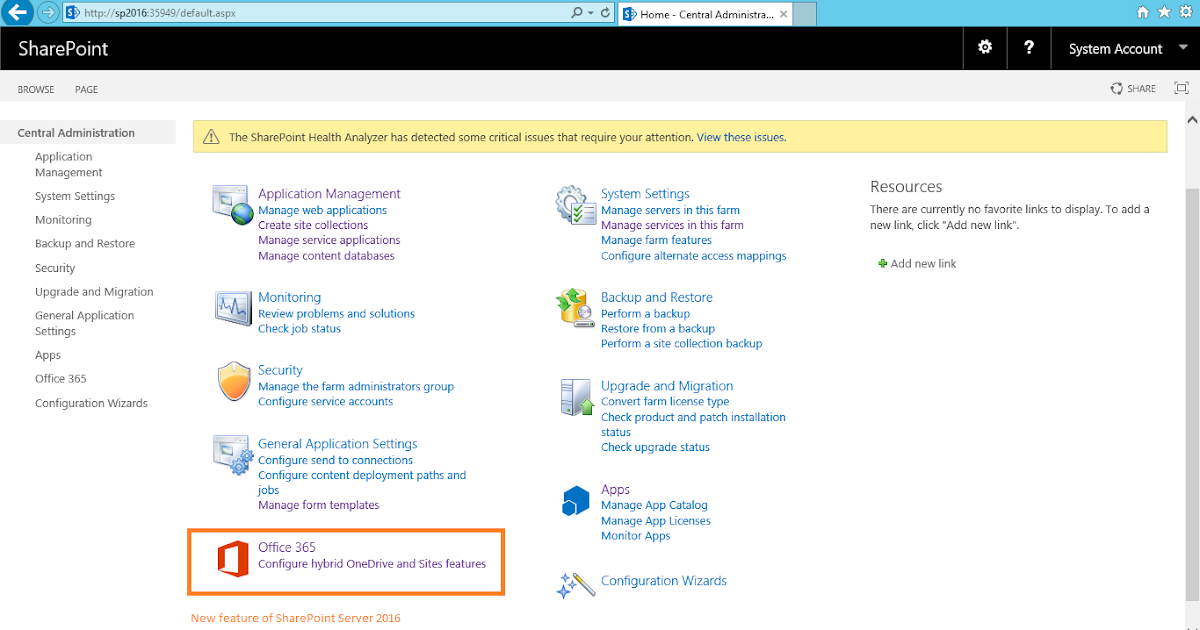Click the focus on content icon
This screenshot has height=630, width=1200.
(1181, 88)
